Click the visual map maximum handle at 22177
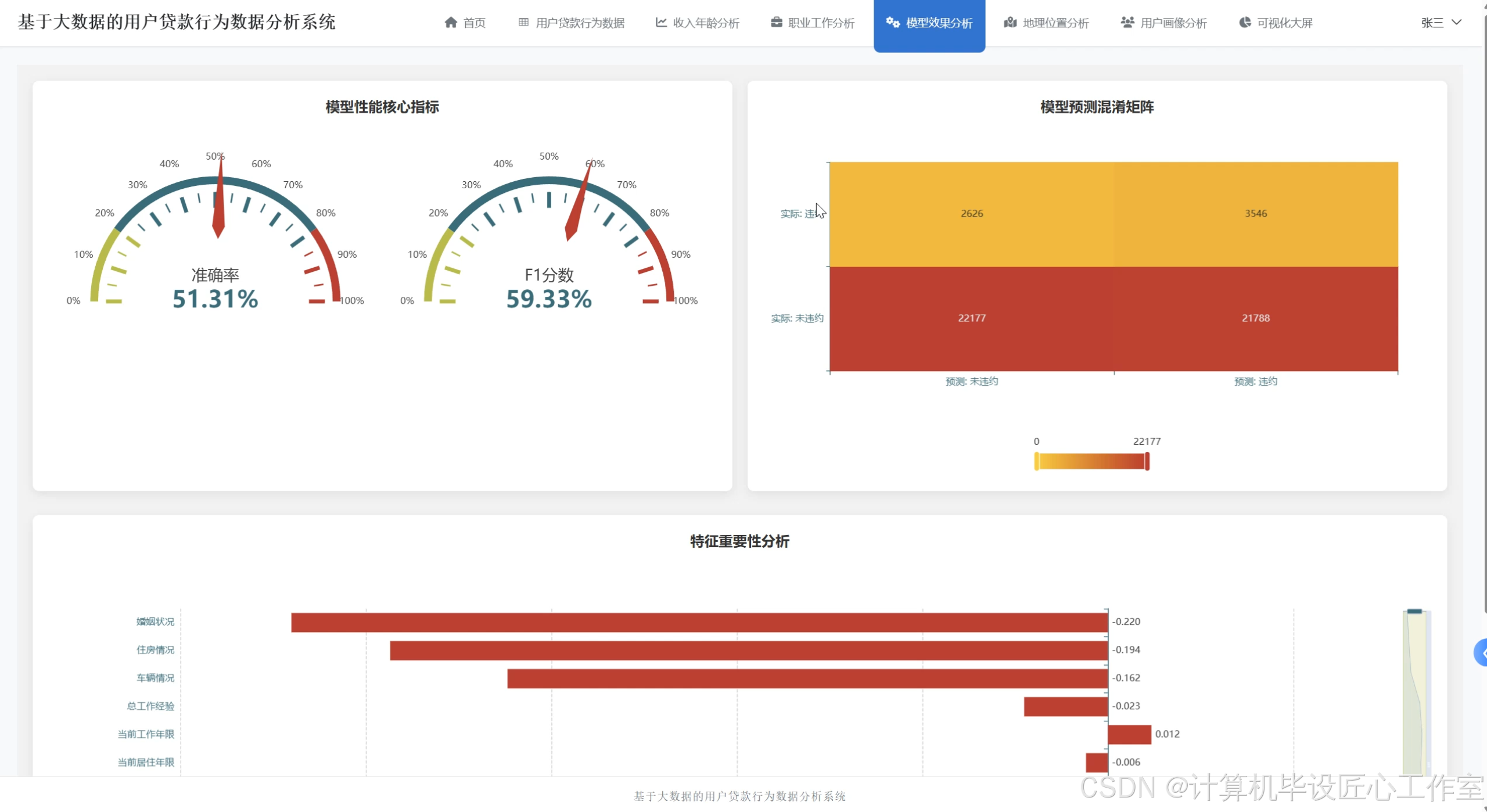 (x=1147, y=461)
